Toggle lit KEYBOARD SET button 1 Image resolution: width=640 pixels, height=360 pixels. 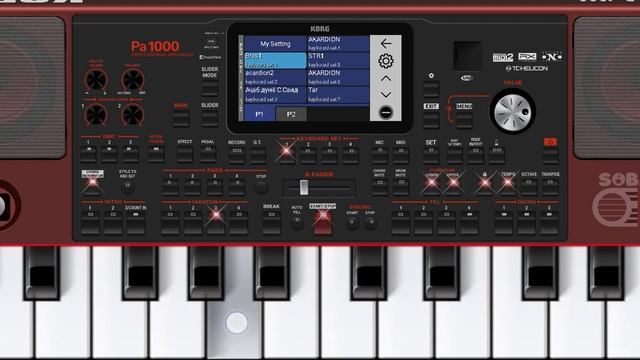click(287, 155)
